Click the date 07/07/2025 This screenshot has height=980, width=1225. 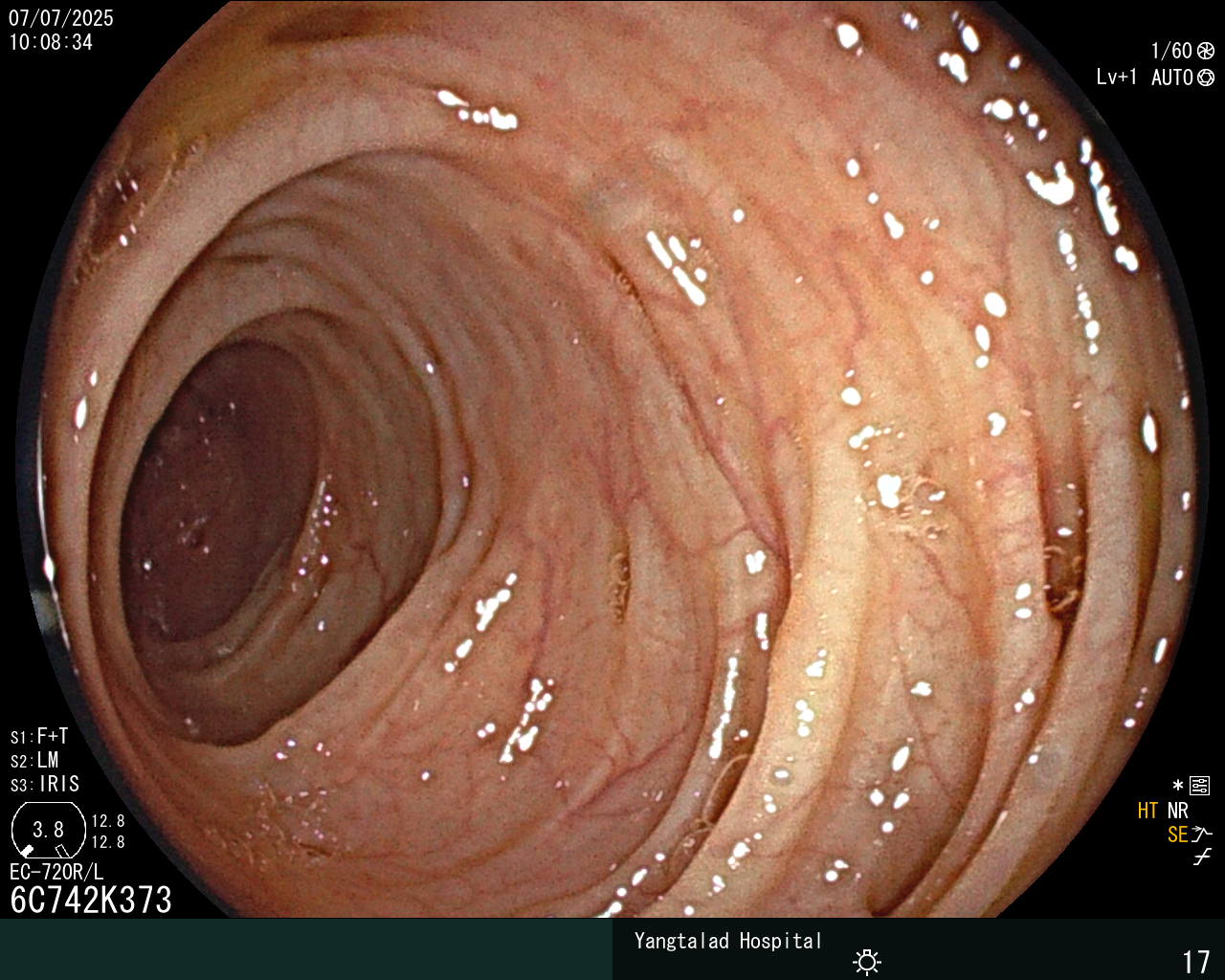61,18
